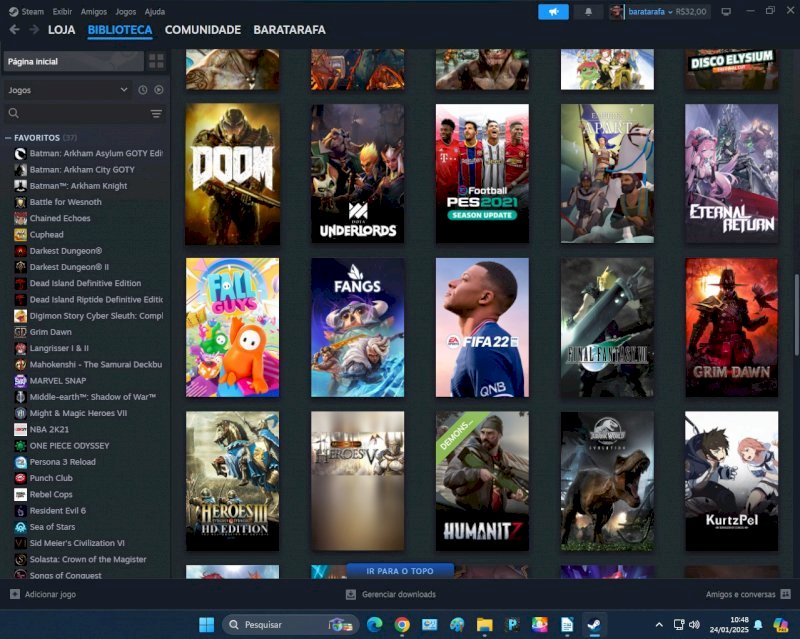Click the baratarafa avatar picture
The image size is (800, 639).
click(616, 12)
